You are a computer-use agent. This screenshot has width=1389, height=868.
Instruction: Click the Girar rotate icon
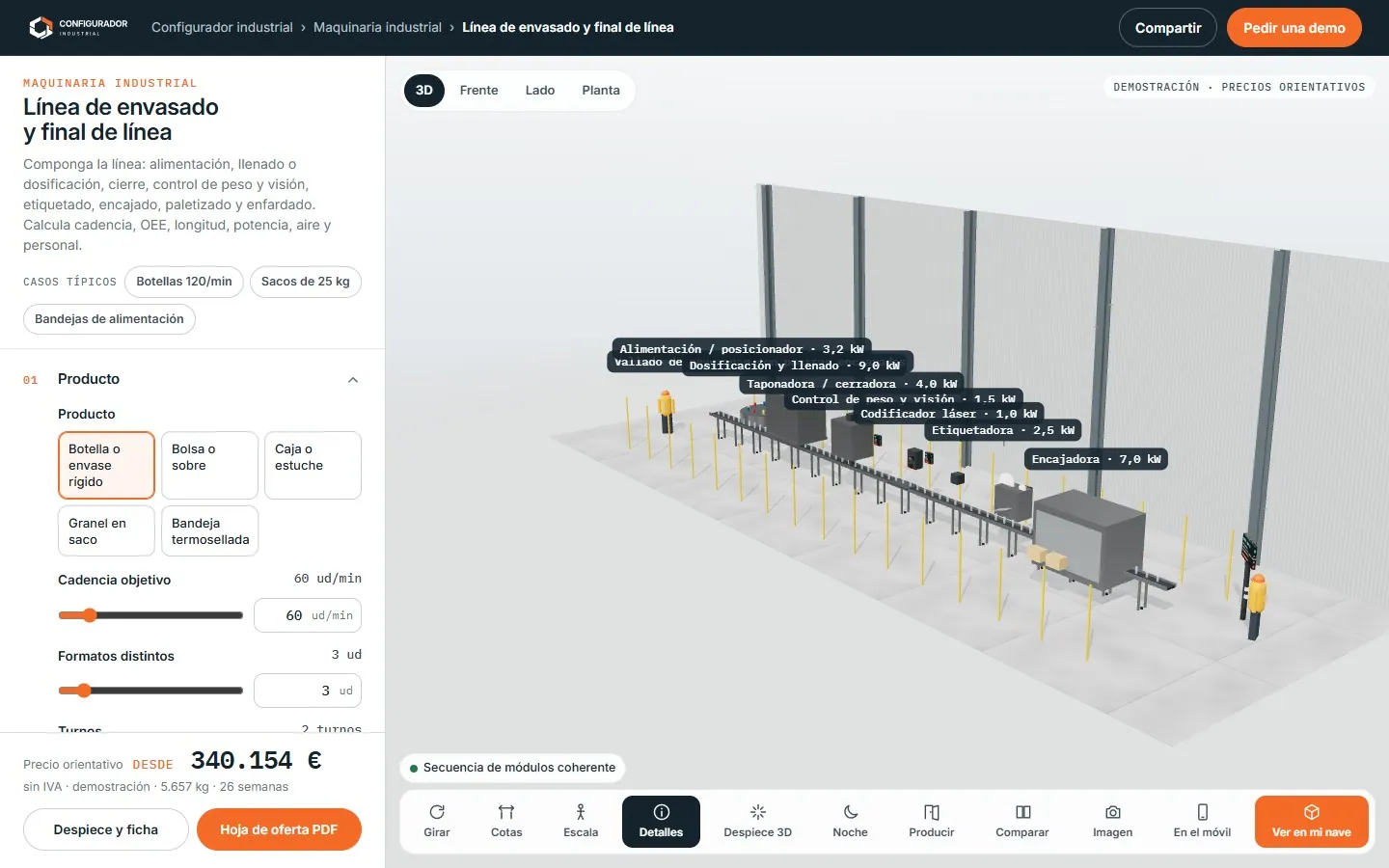[437, 812]
